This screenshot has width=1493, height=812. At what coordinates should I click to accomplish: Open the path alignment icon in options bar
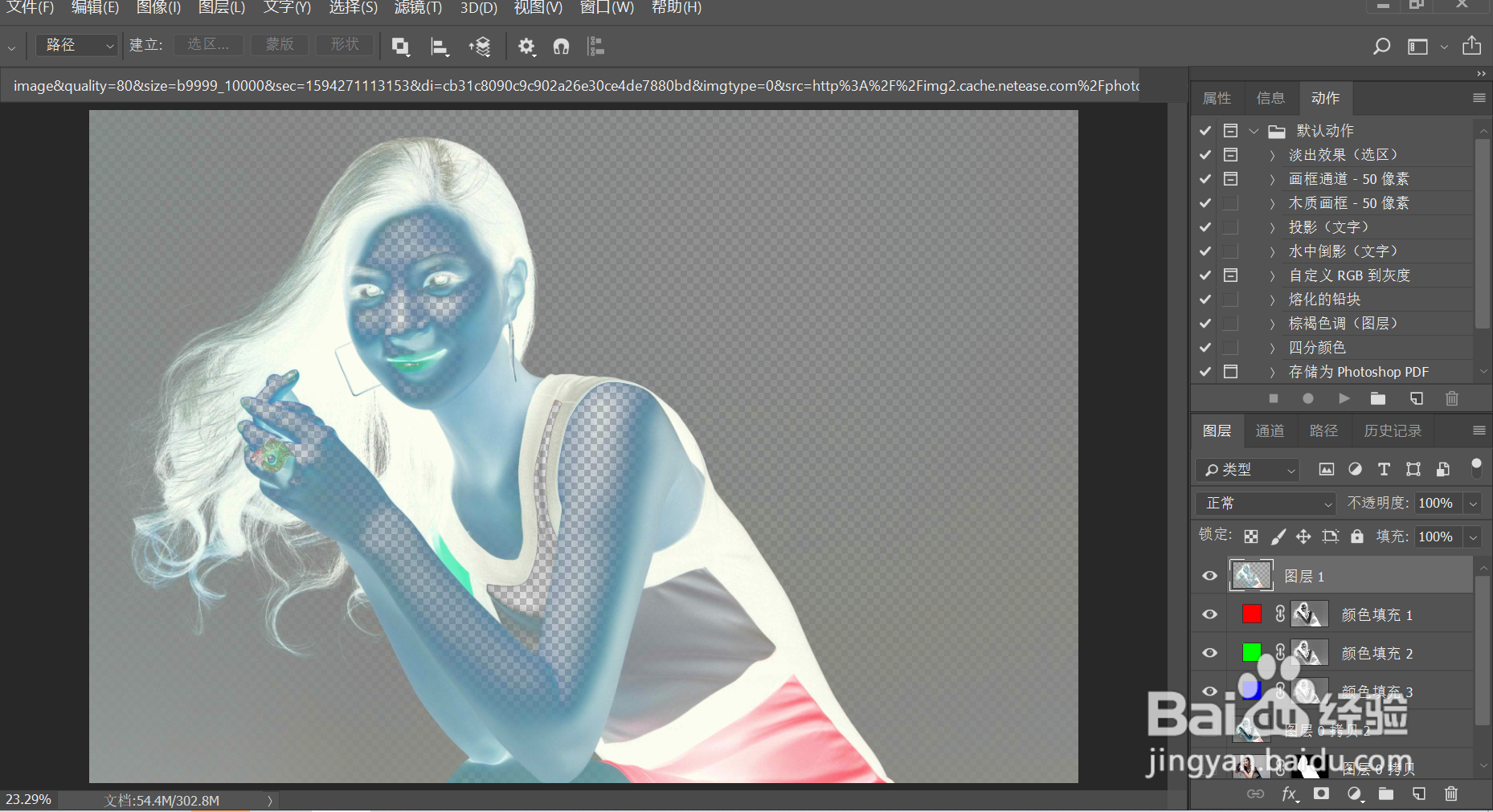point(440,47)
